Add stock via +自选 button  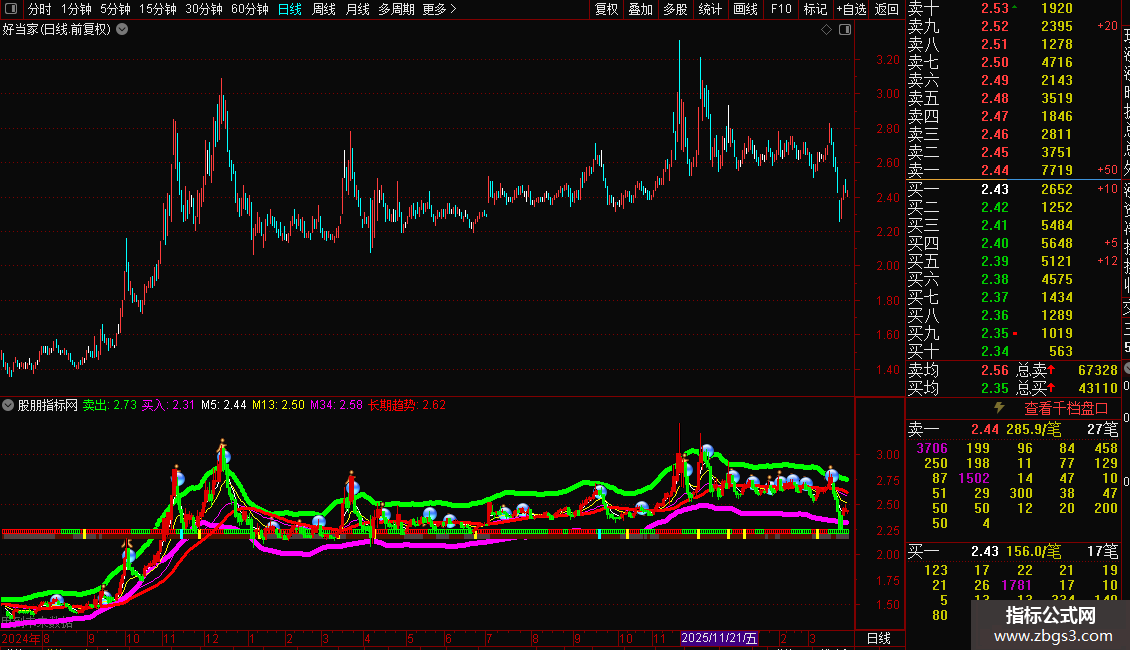(851, 9)
